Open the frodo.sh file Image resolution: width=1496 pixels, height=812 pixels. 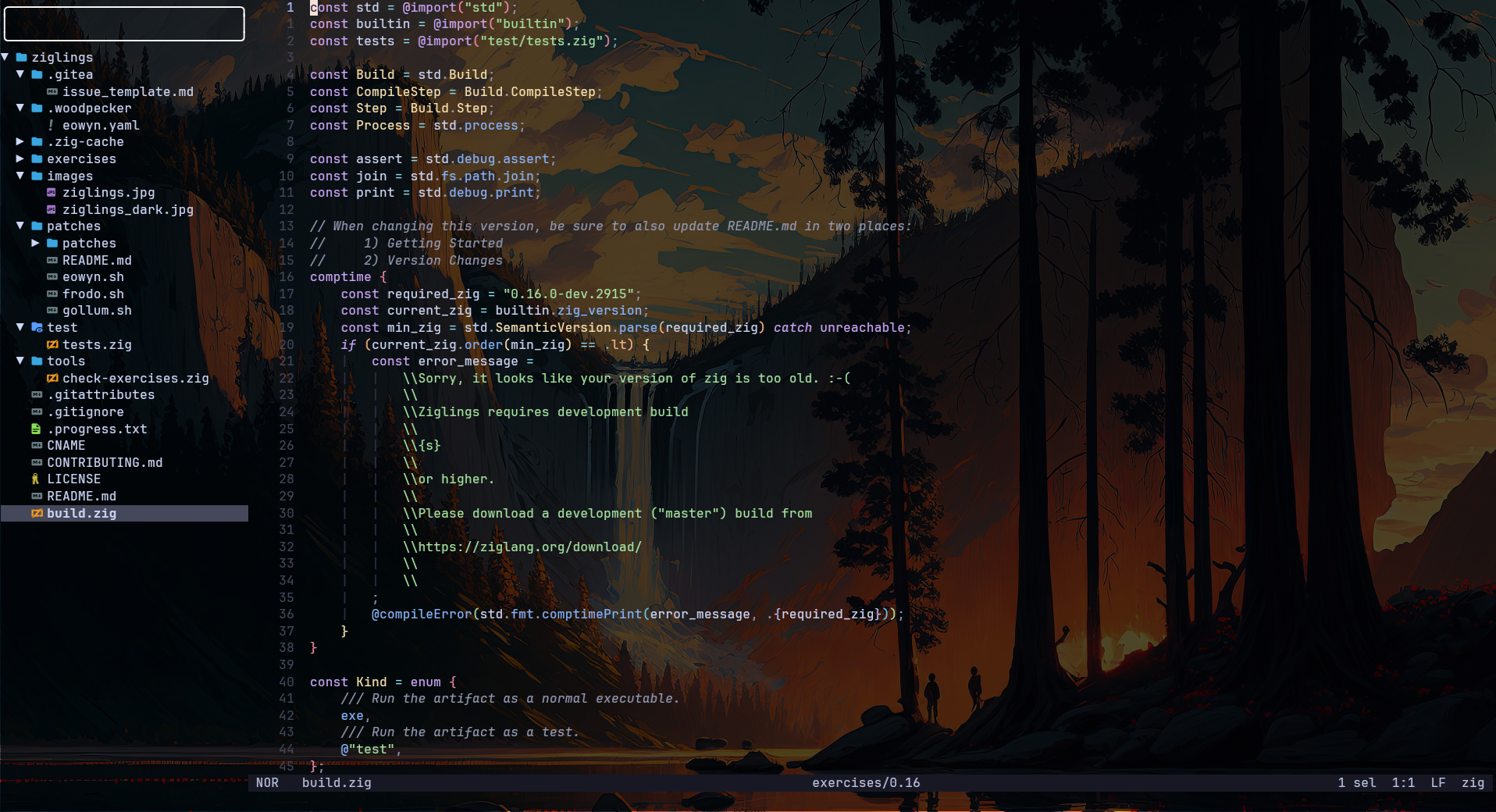[x=93, y=294]
